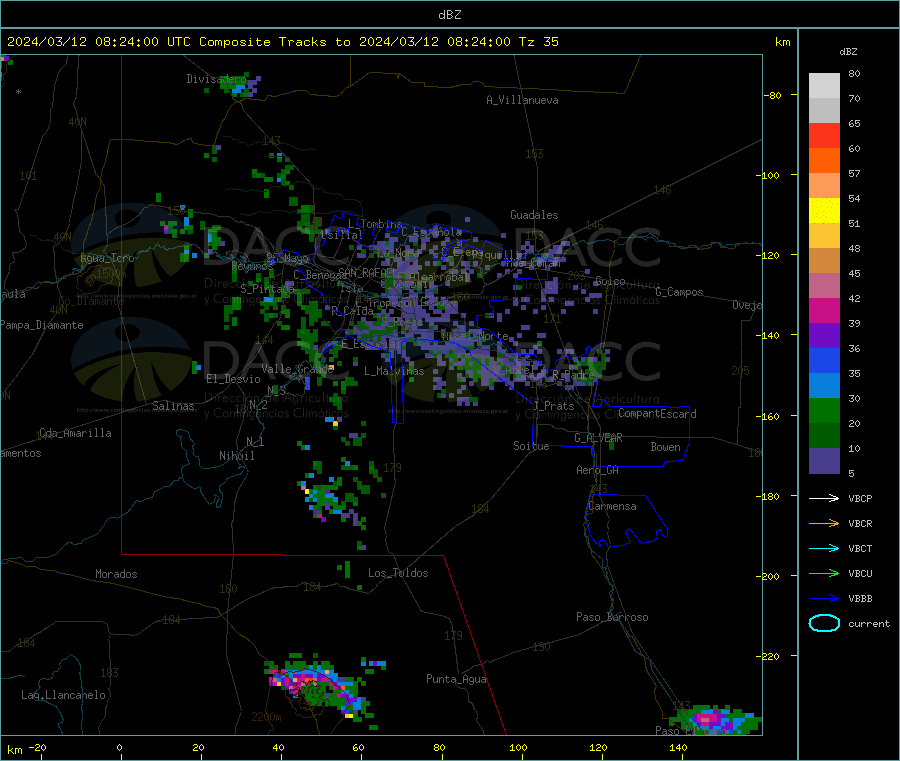Click the 'Salinas' map label
The image size is (900, 761).
coord(173,406)
